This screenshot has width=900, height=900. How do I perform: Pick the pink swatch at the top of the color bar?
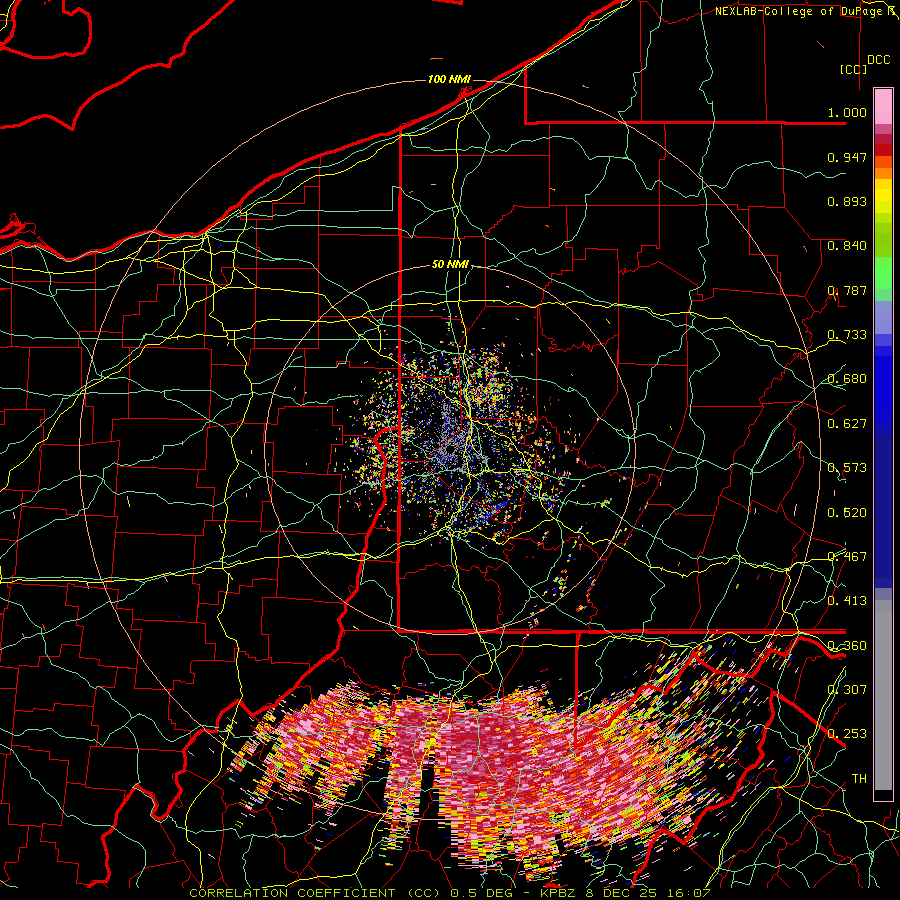(883, 106)
